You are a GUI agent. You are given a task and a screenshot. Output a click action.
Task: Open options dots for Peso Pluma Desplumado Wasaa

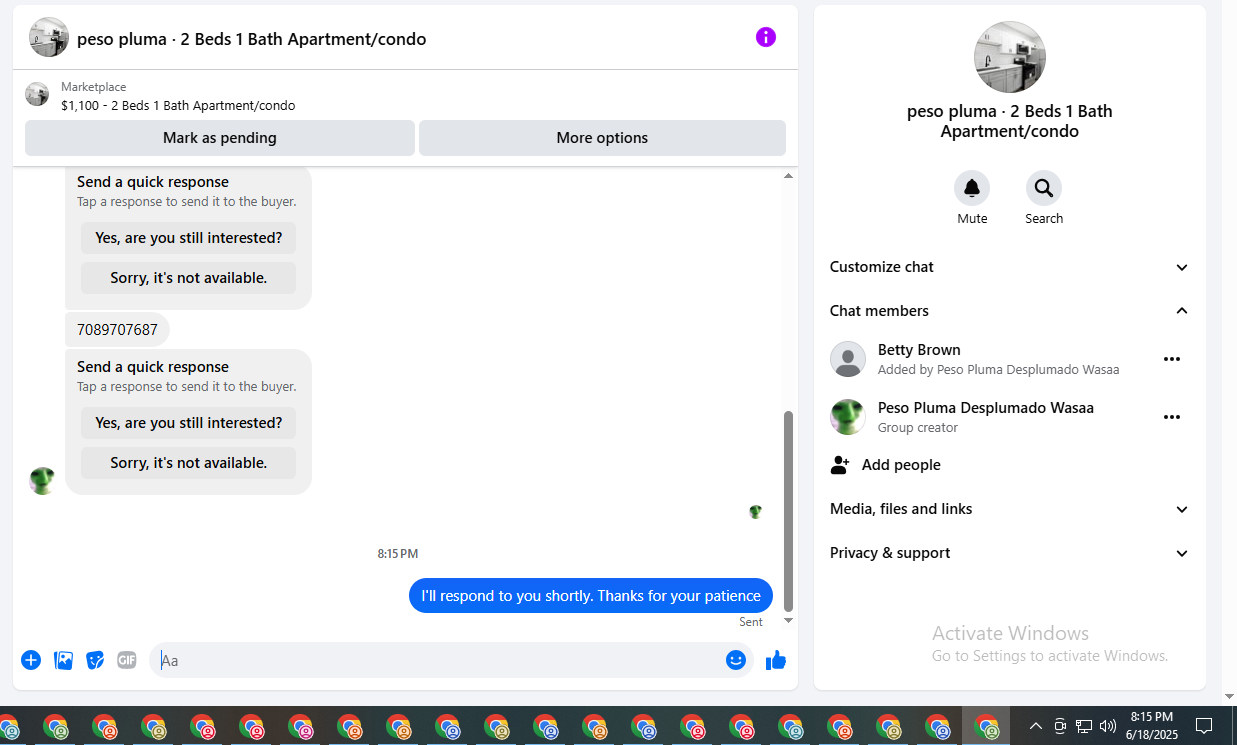[x=1172, y=417]
